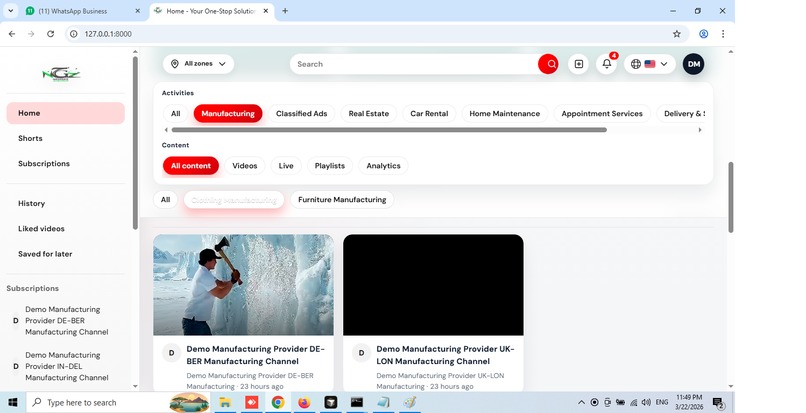The image size is (806, 413).
Task: Select the All content filter
Action: pyautogui.click(x=191, y=166)
